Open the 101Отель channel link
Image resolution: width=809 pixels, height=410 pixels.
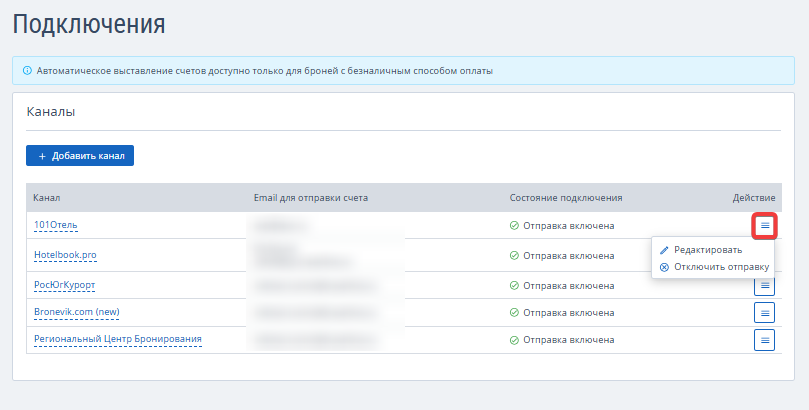55,226
